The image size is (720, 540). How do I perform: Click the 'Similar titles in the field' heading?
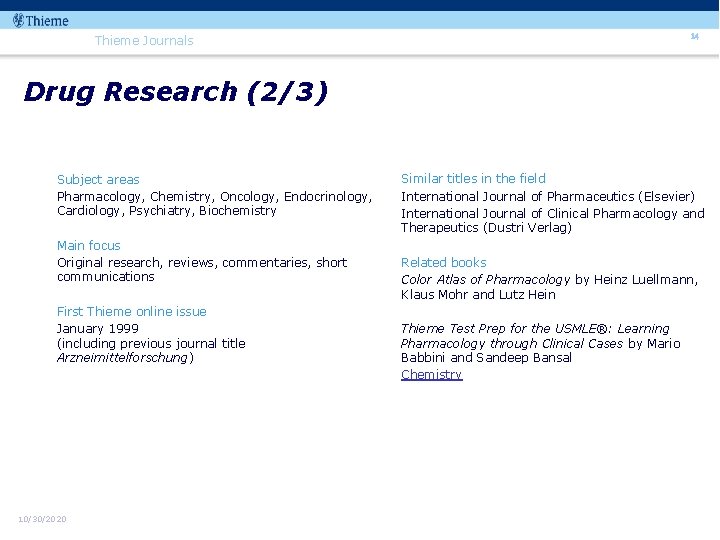pos(473,179)
